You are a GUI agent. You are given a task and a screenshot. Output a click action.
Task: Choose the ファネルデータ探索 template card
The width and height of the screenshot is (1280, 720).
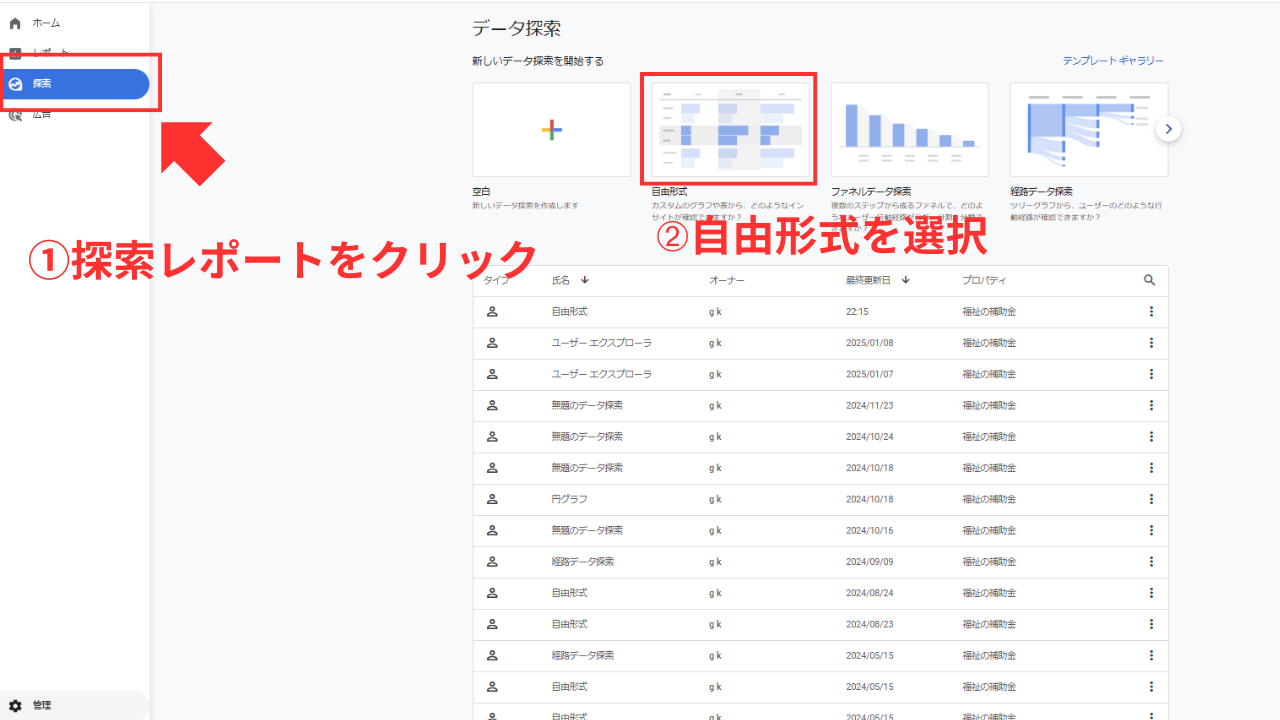909,130
